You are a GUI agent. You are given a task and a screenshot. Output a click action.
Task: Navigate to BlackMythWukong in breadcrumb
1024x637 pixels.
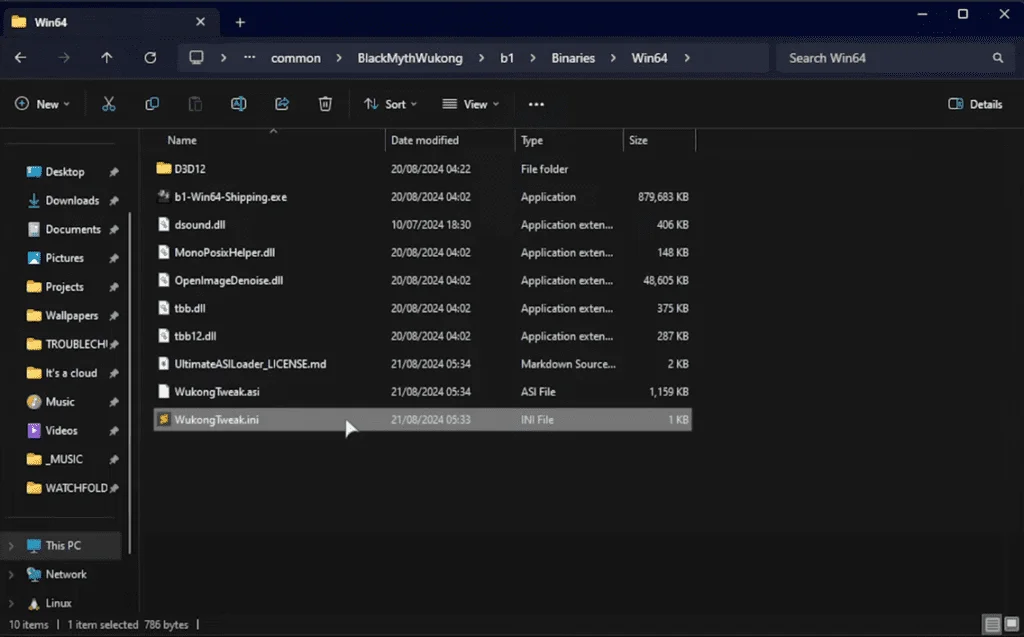409,57
